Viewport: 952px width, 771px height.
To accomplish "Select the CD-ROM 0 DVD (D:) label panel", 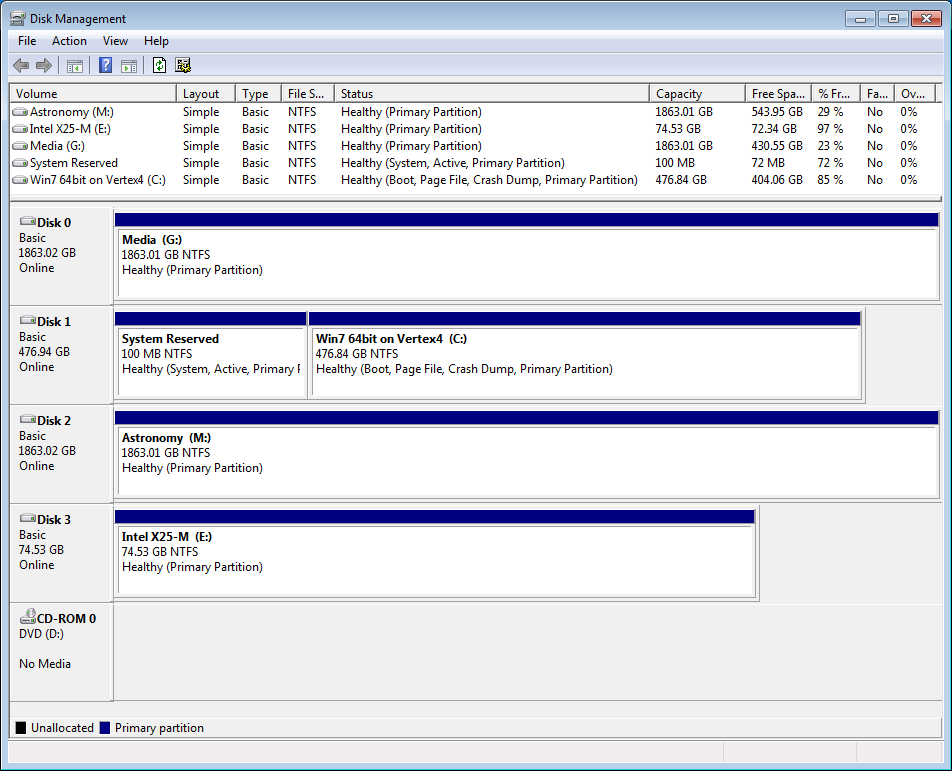I will [61, 652].
